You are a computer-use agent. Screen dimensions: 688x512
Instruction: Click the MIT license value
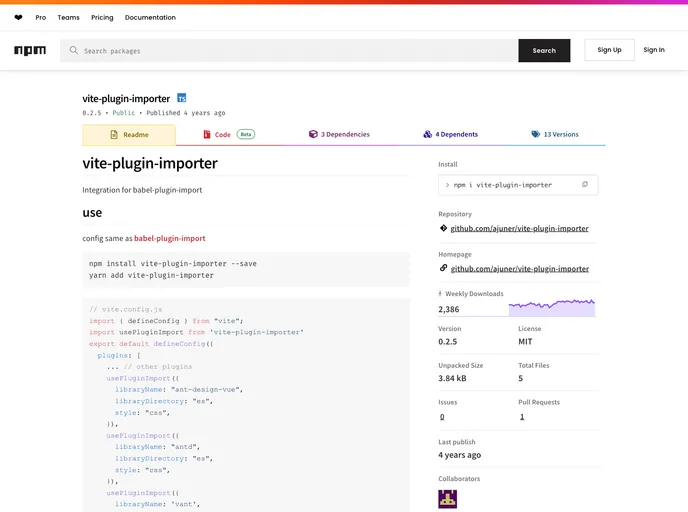525,341
